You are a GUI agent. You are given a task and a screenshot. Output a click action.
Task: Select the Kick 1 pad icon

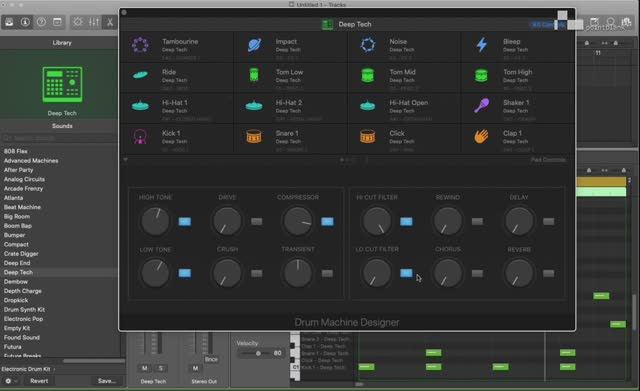click(x=140, y=136)
